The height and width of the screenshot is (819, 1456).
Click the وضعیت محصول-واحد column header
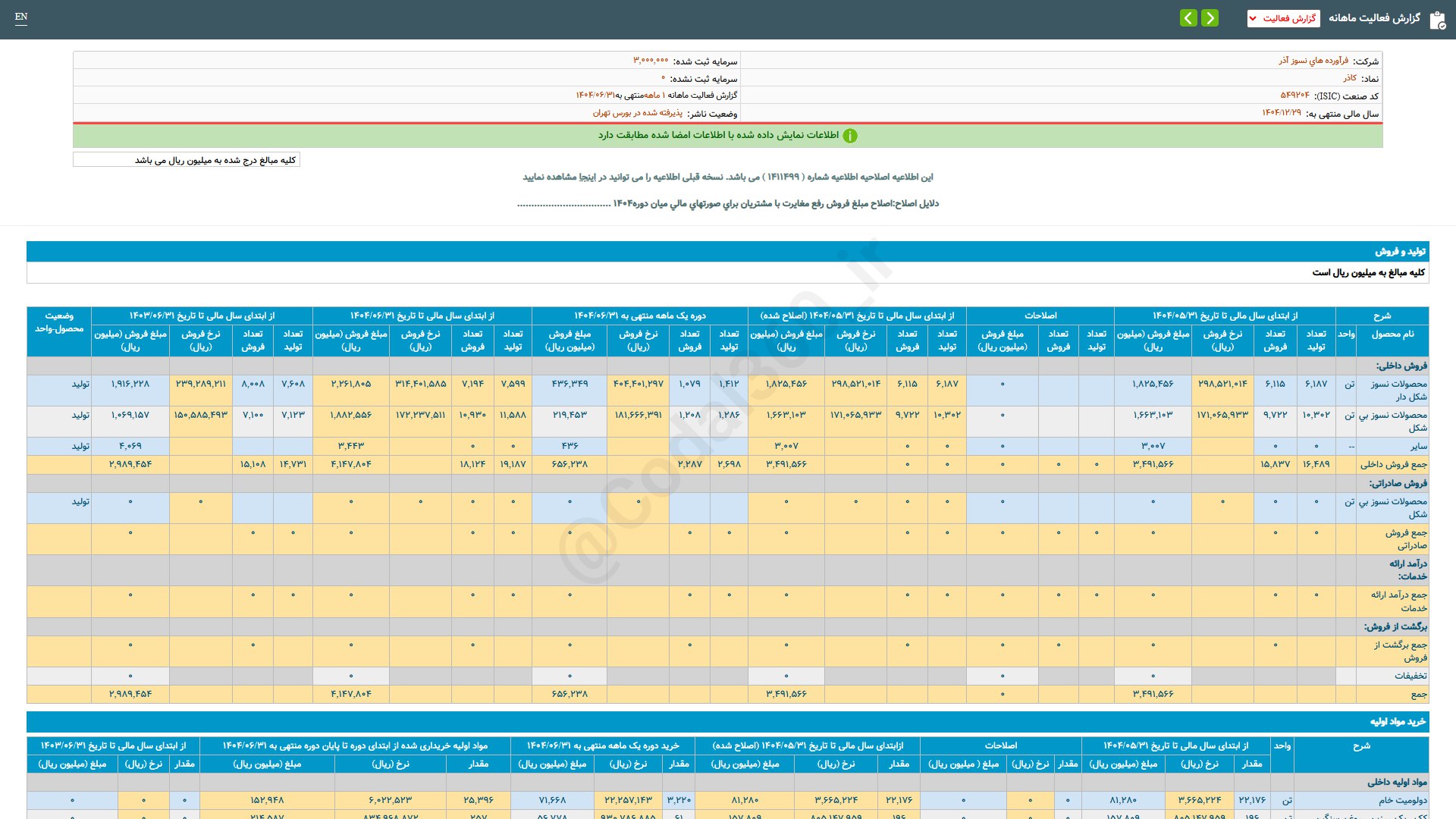coord(59,322)
